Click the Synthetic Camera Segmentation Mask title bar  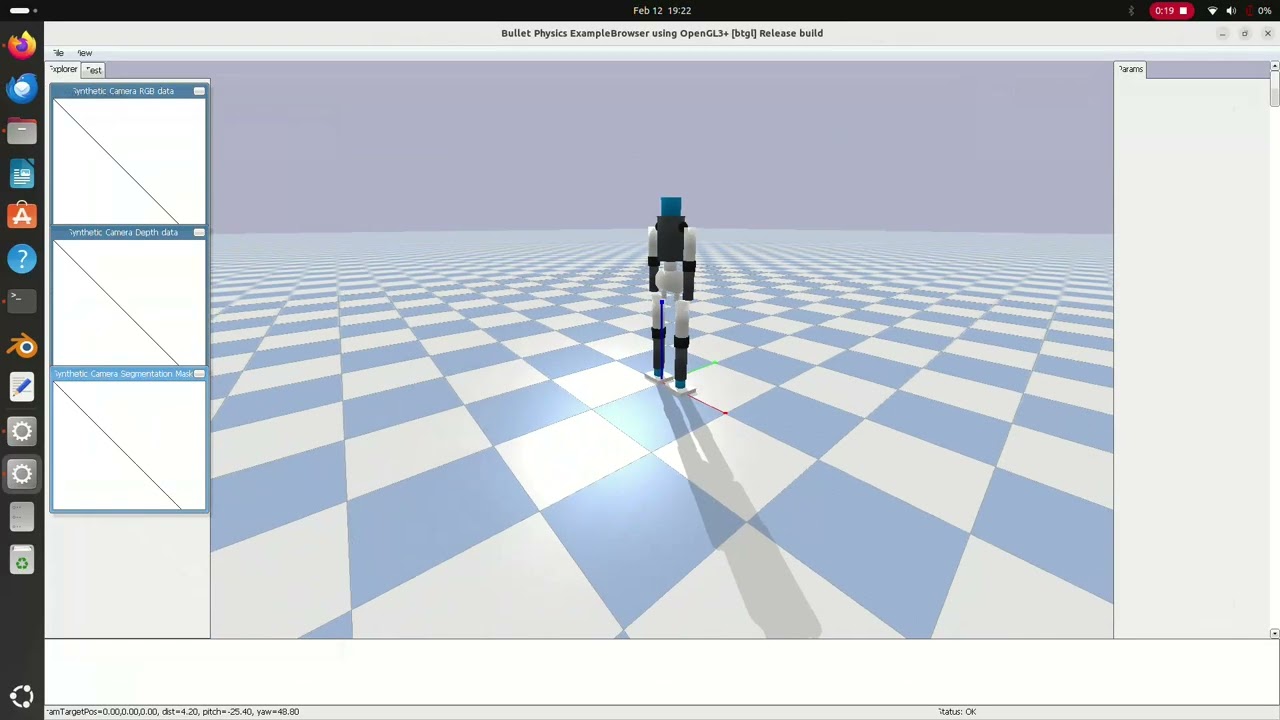[129, 374]
